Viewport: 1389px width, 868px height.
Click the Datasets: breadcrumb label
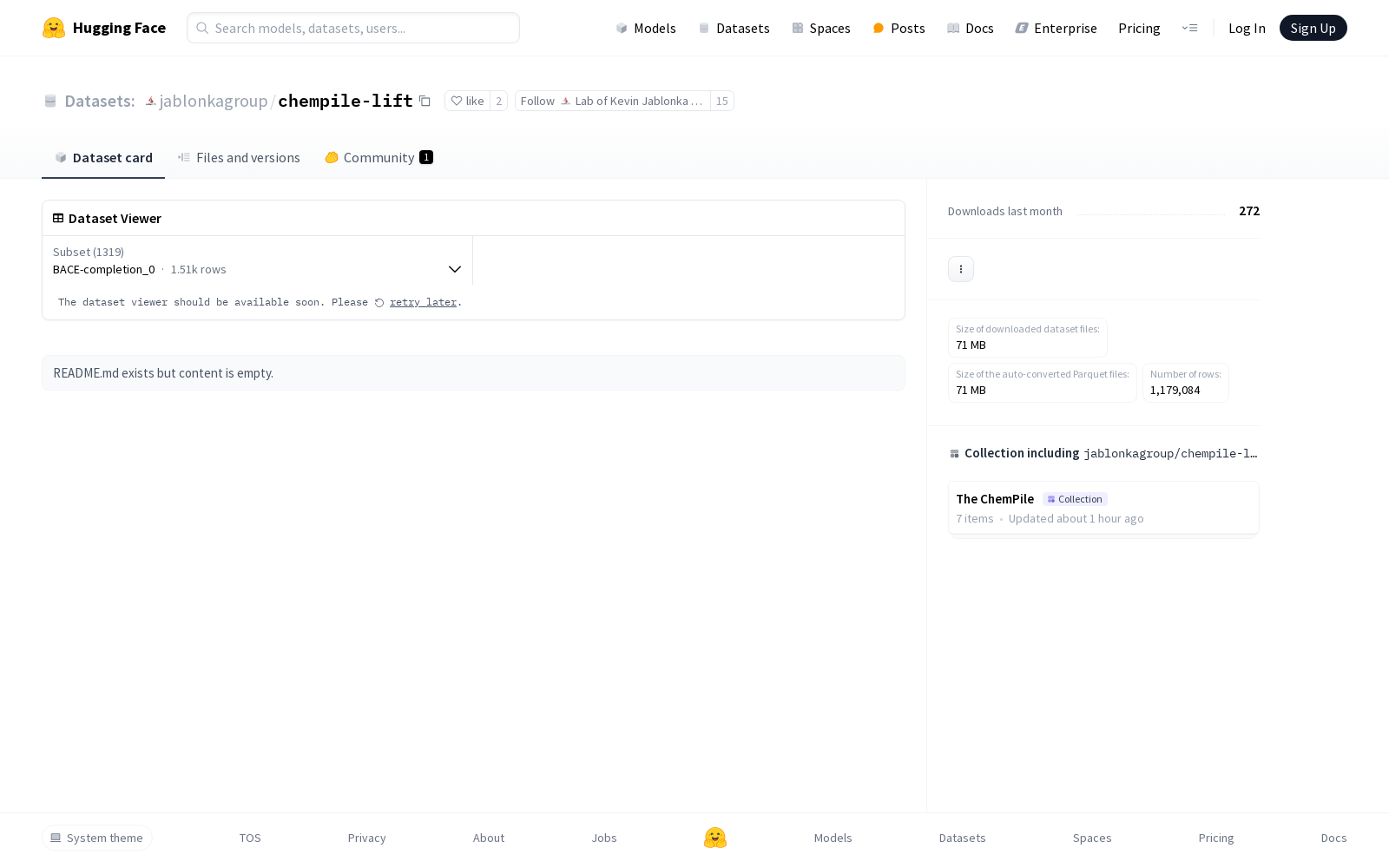(x=100, y=101)
